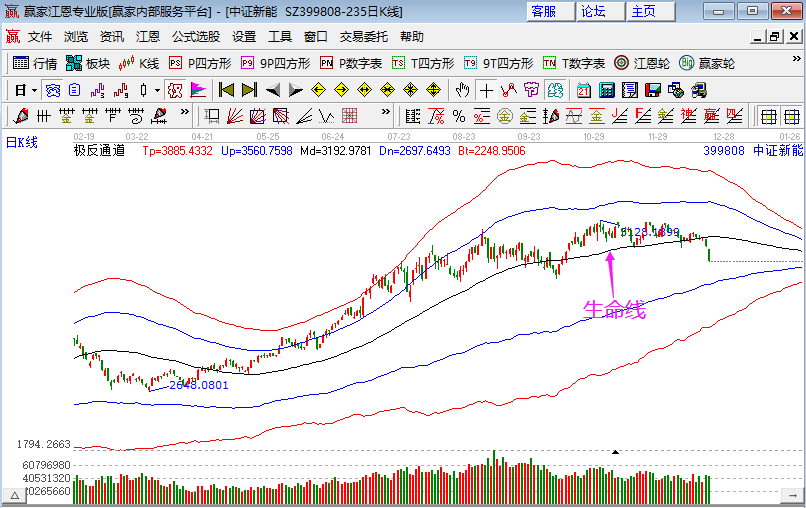Select the spiral drawing tool
The width and height of the screenshot is (806, 508).
coord(136,117)
